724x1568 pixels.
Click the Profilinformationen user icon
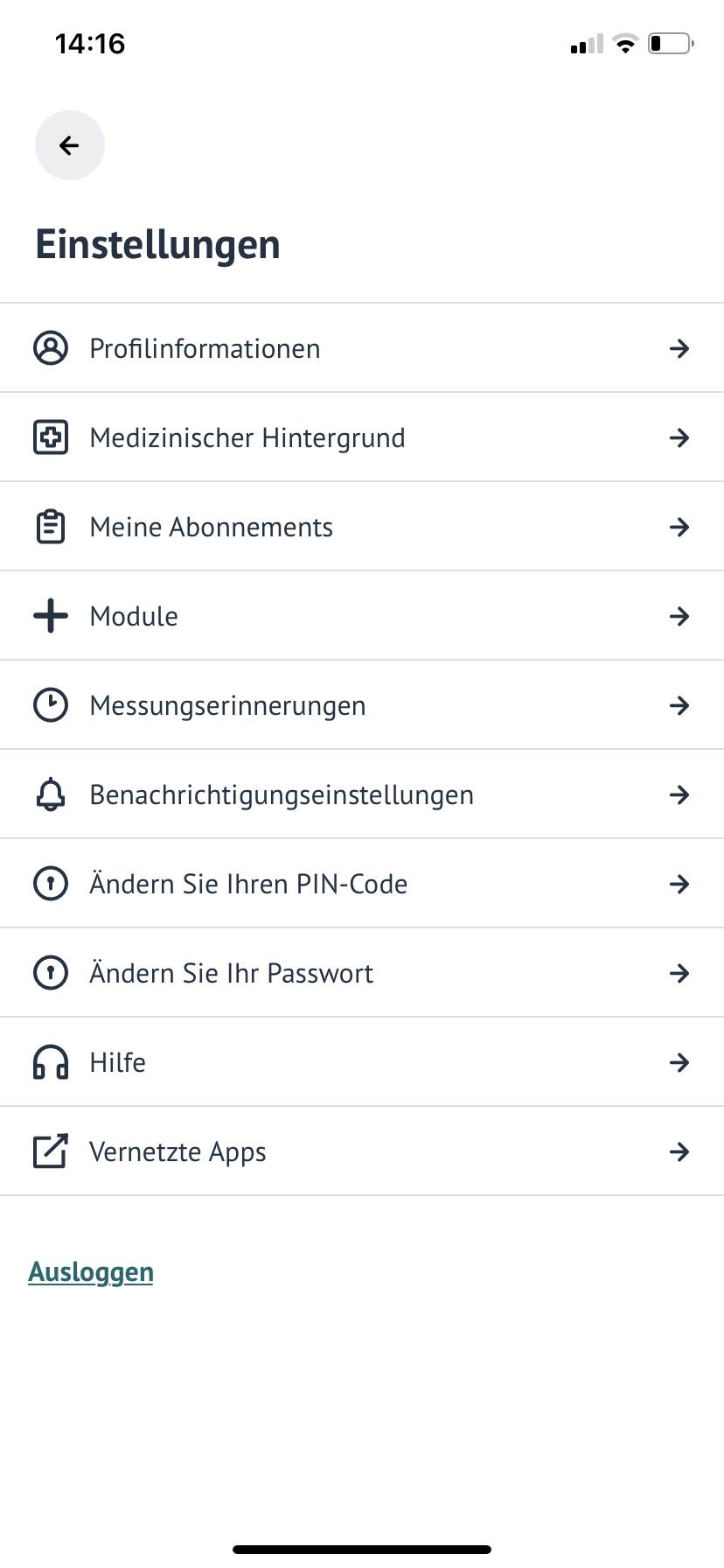click(51, 348)
